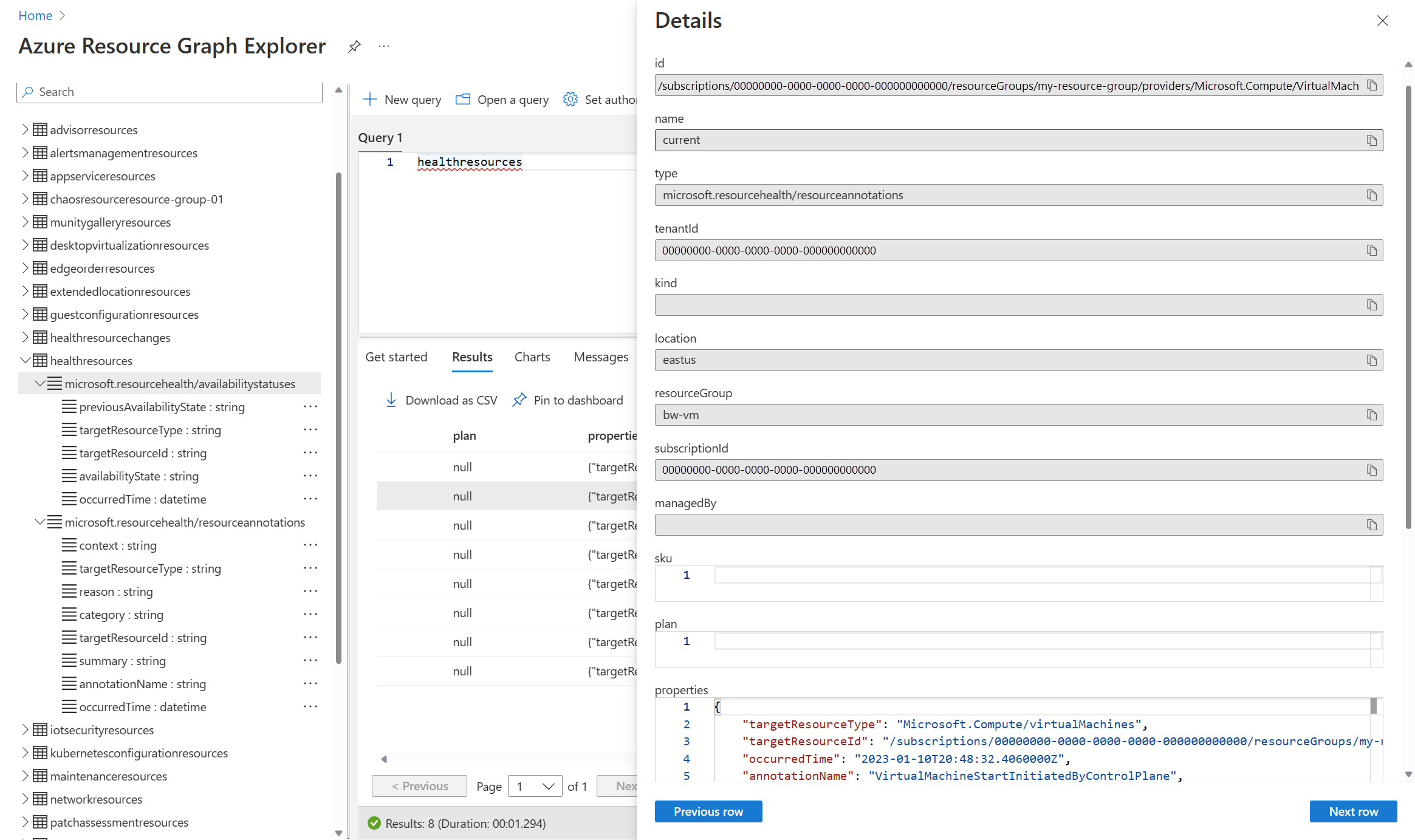Switch to the Charts tab

pos(532,357)
